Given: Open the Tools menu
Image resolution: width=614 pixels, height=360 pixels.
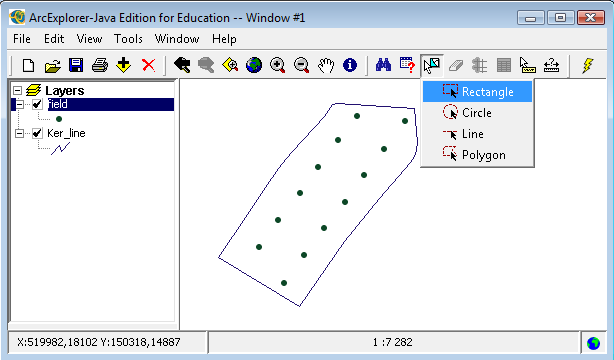Looking at the screenshot, I should pyautogui.click(x=128, y=39).
